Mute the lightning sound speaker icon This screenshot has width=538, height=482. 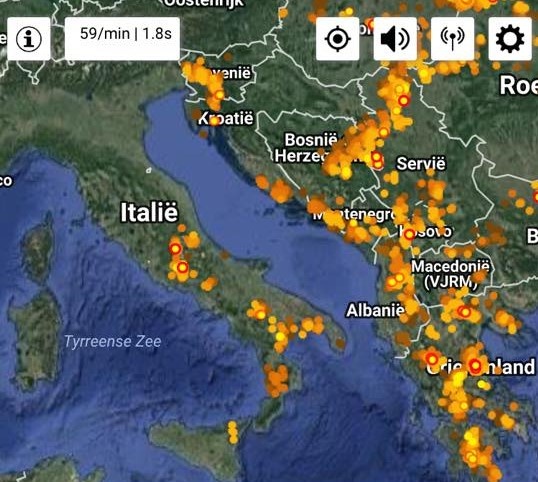[x=395, y=39]
